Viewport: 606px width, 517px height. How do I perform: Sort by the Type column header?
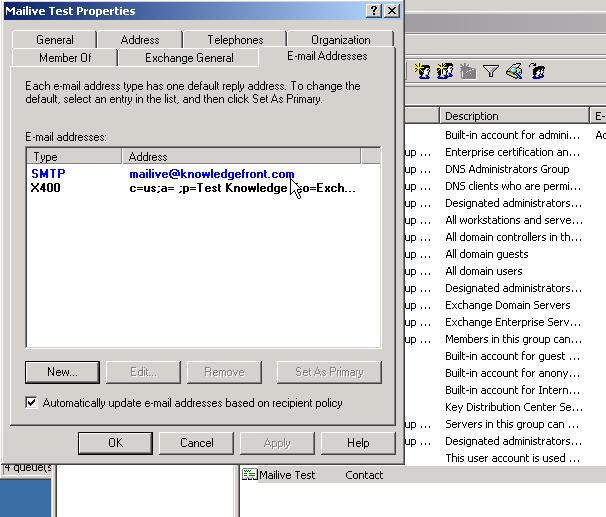tap(74, 156)
